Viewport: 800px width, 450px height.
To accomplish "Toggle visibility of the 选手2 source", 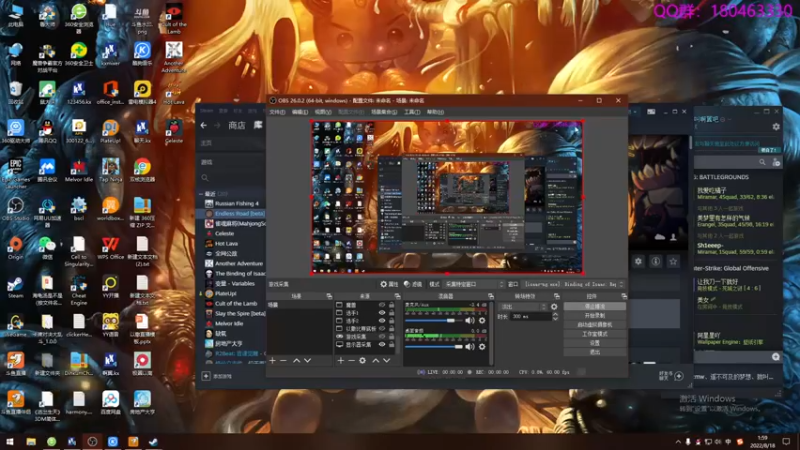I will [x=381, y=321].
